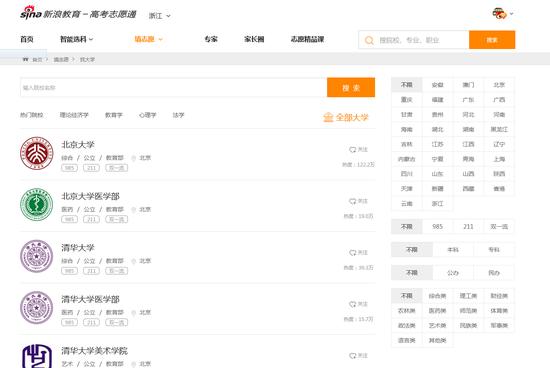Viewport: 550px width, 368px height.
Task: Select the 理工类 school type filter
Action: pyautogui.click(x=468, y=296)
